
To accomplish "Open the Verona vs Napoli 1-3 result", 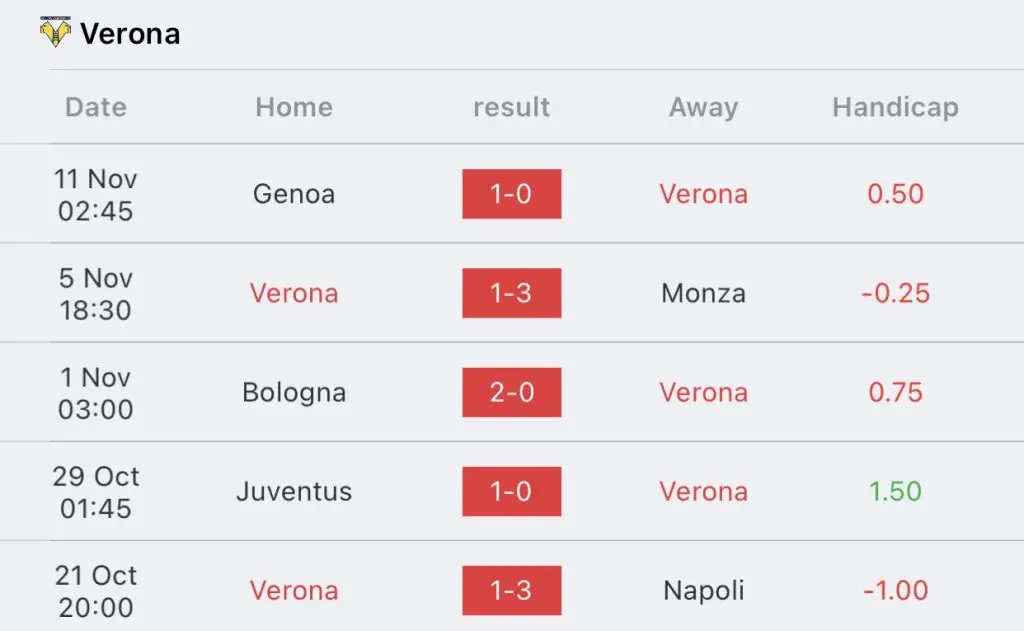I will pos(511,591).
